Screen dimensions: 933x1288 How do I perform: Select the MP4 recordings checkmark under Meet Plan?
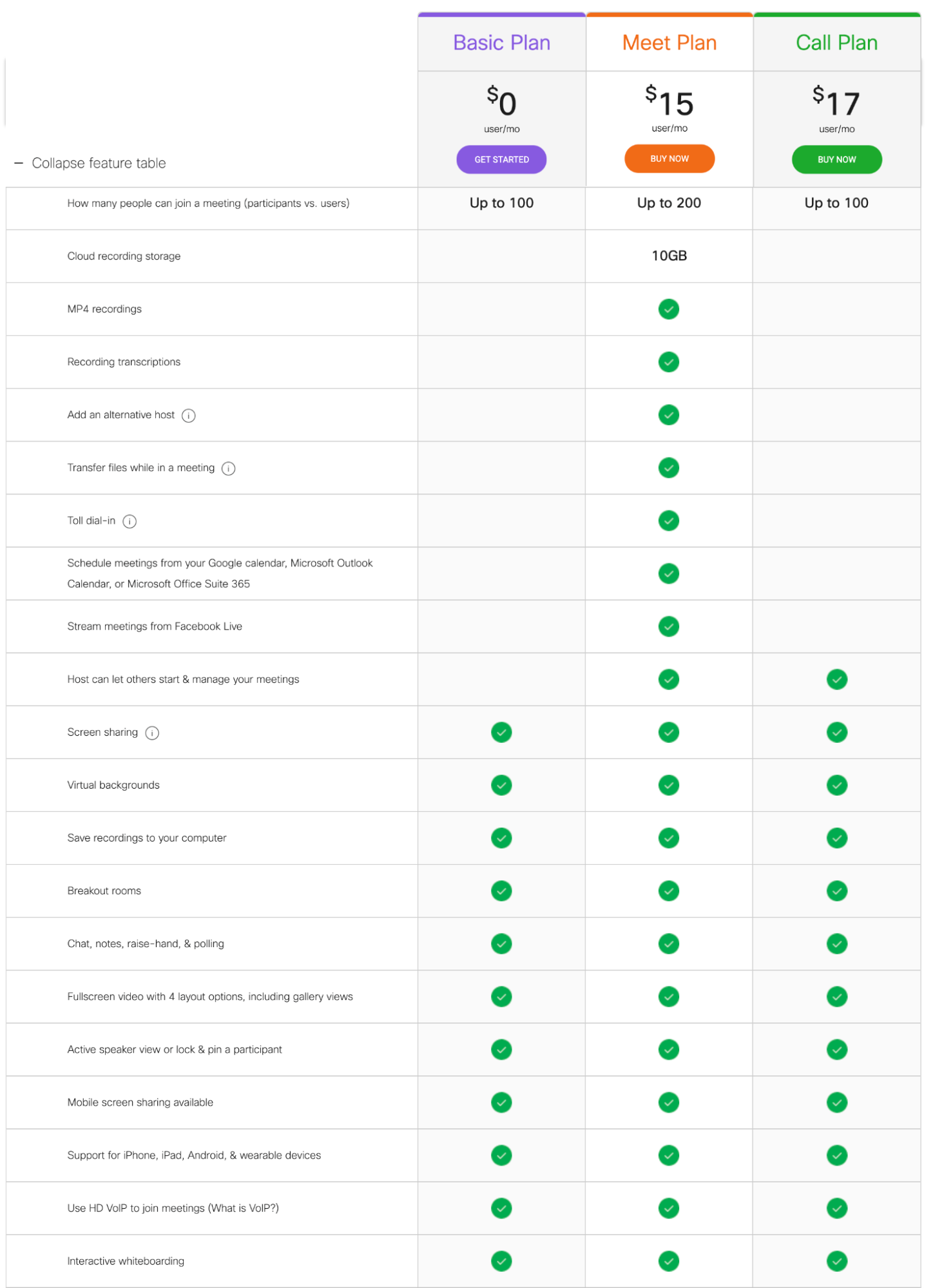669,309
